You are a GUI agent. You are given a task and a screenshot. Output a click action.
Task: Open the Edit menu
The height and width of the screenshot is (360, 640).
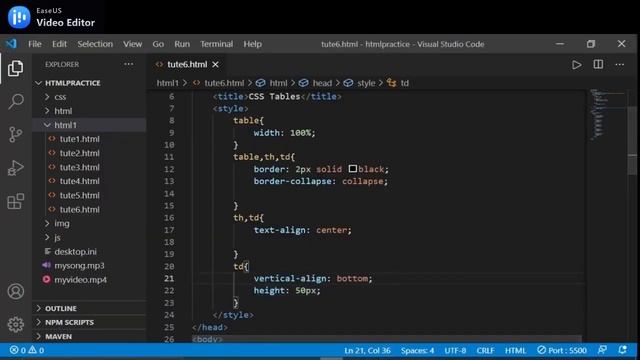click(x=59, y=44)
